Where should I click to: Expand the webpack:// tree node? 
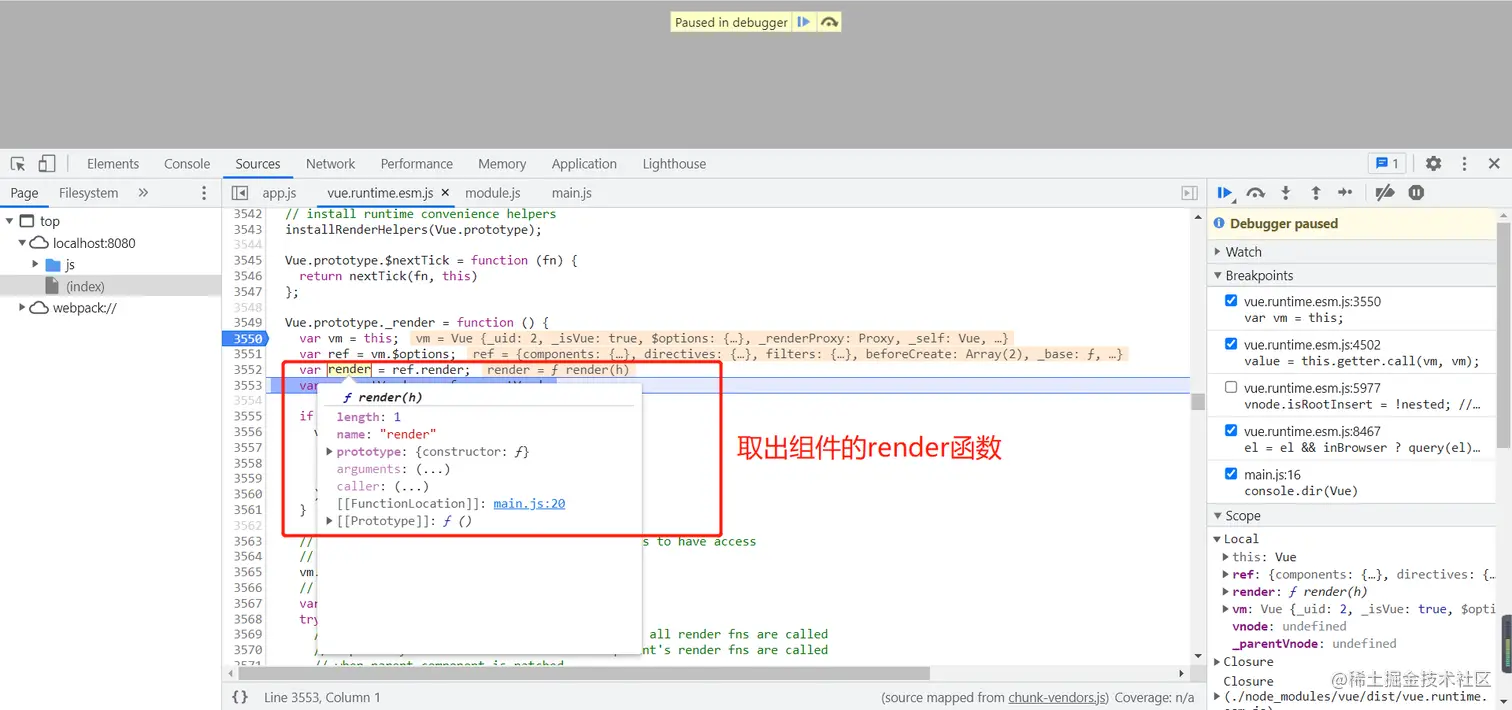click(x=22, y=308)
